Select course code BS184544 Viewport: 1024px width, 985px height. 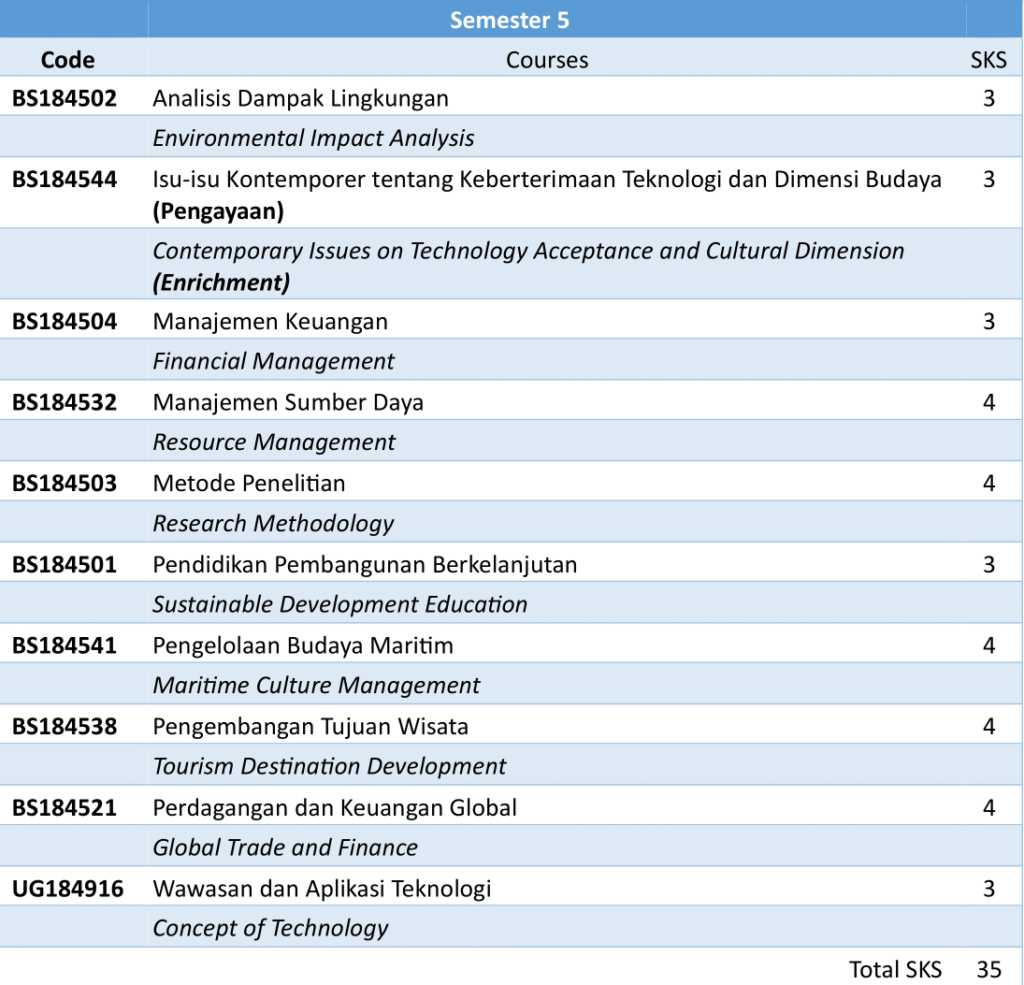click(x=64, y=179)
